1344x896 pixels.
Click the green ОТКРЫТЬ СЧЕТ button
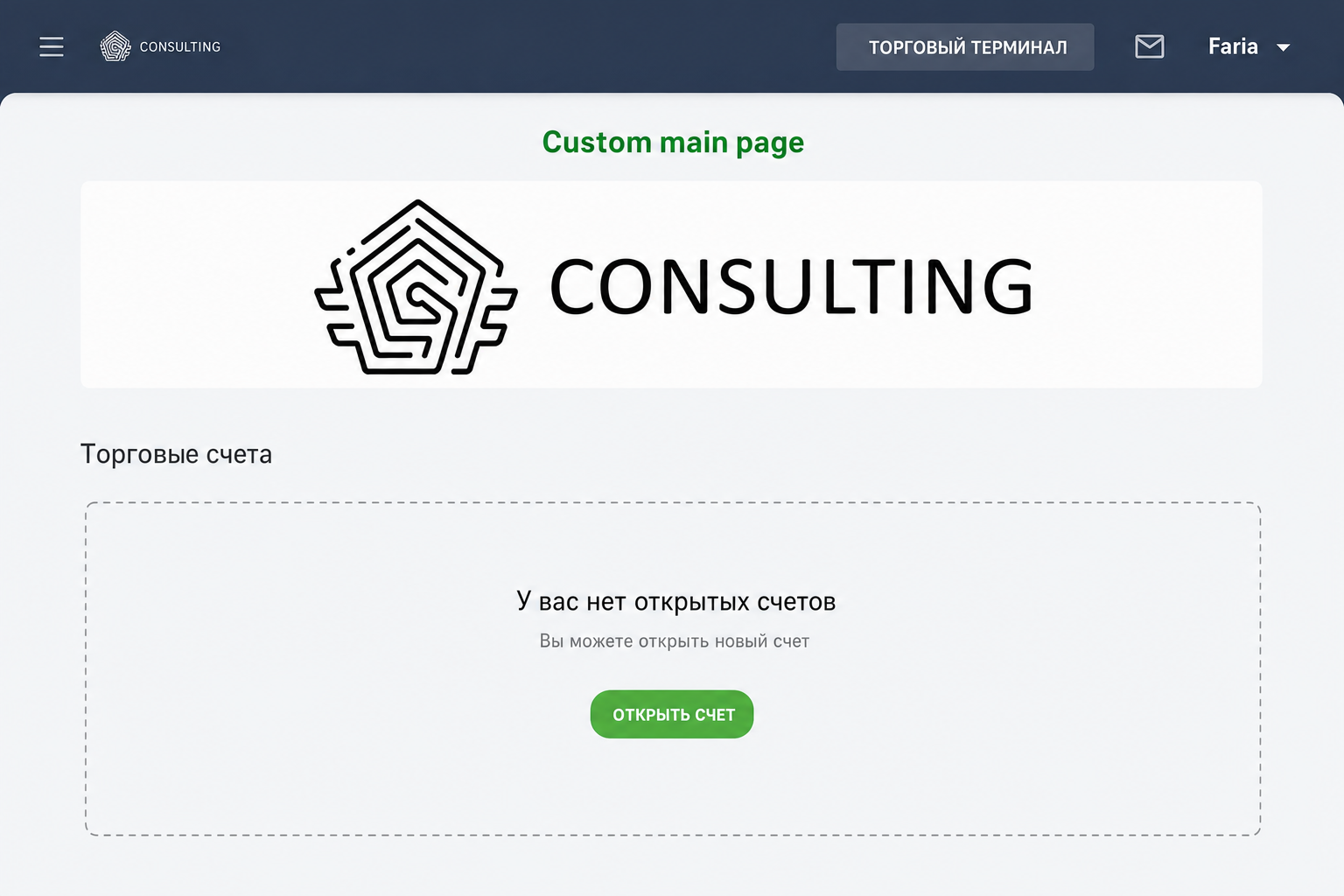pos(672,714)
